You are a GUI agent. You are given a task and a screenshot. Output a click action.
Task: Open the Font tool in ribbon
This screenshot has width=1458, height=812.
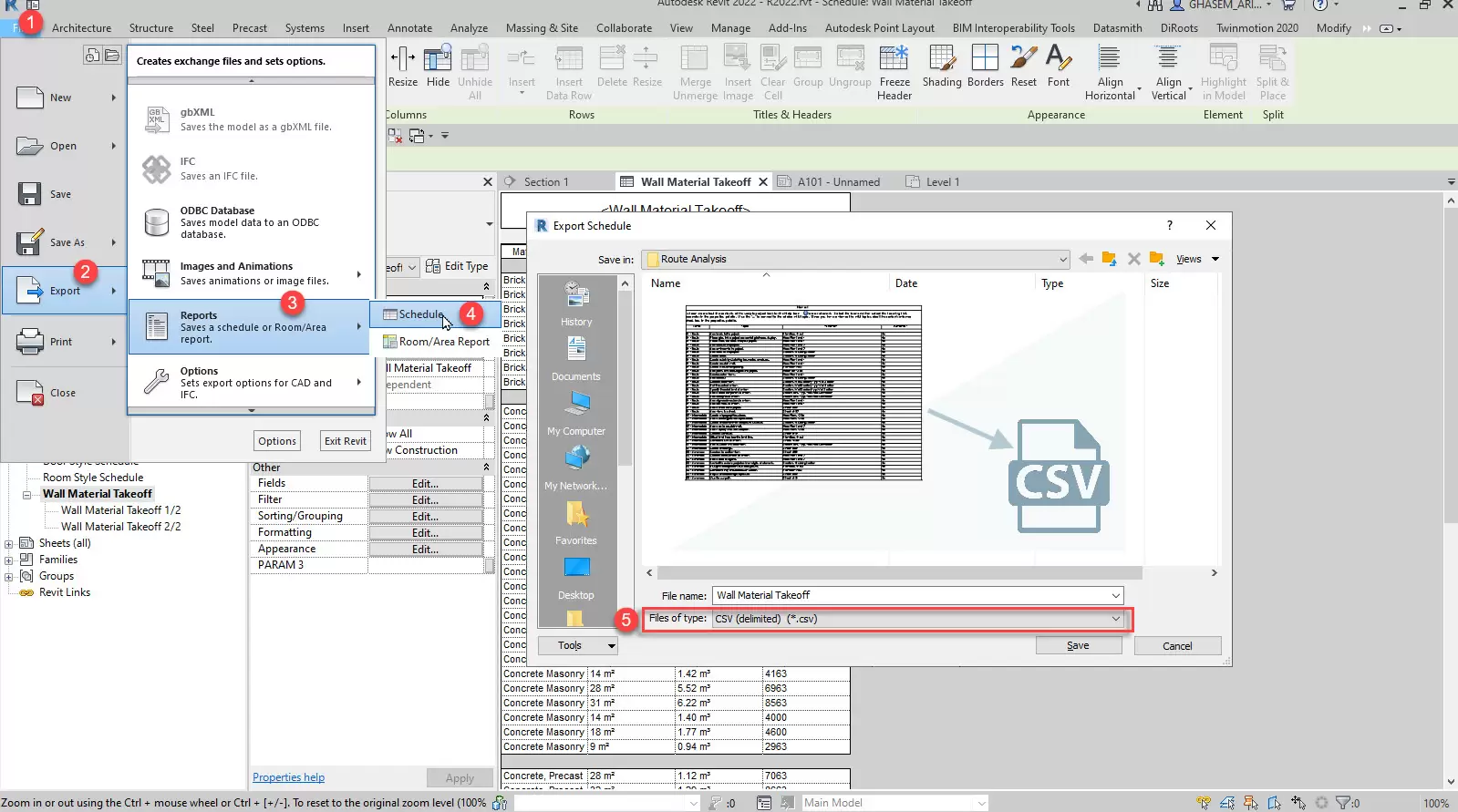coord(1058,67)
